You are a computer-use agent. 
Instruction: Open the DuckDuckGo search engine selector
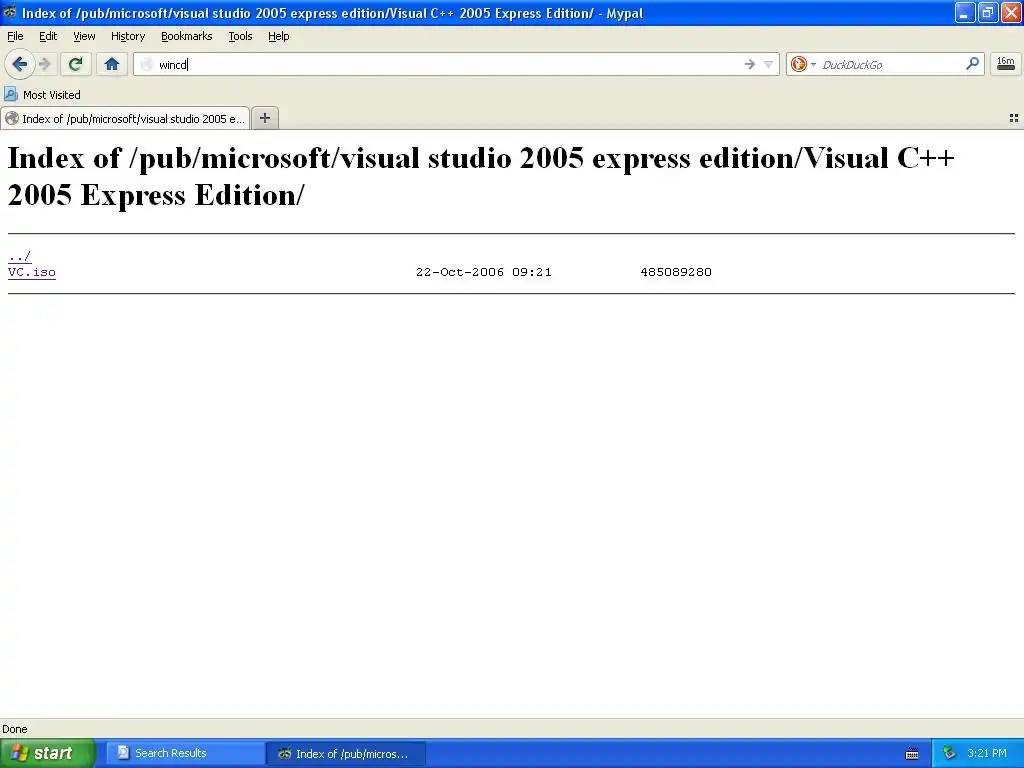tap(803, 64)
